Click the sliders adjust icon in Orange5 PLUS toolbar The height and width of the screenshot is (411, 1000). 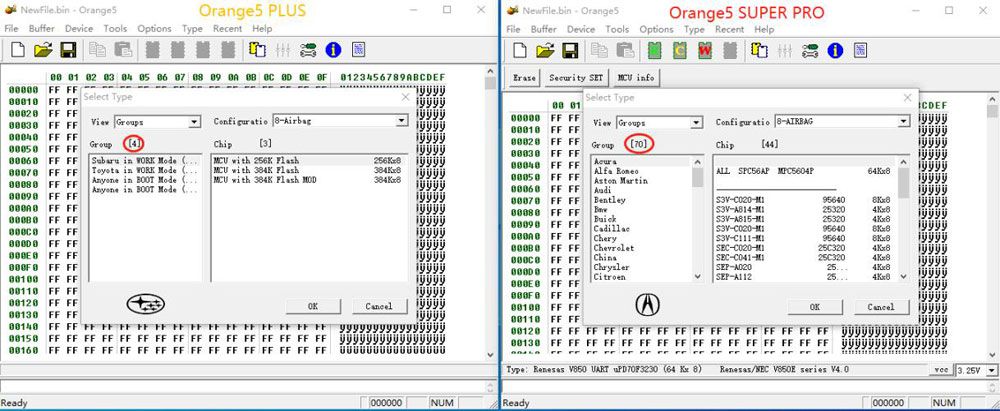283,49
